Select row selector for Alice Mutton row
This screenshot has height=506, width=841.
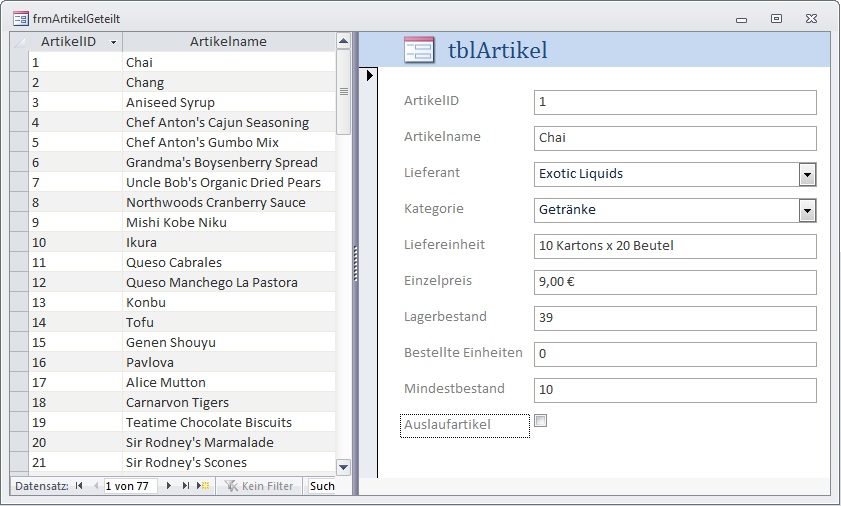[x=19, y=383]
